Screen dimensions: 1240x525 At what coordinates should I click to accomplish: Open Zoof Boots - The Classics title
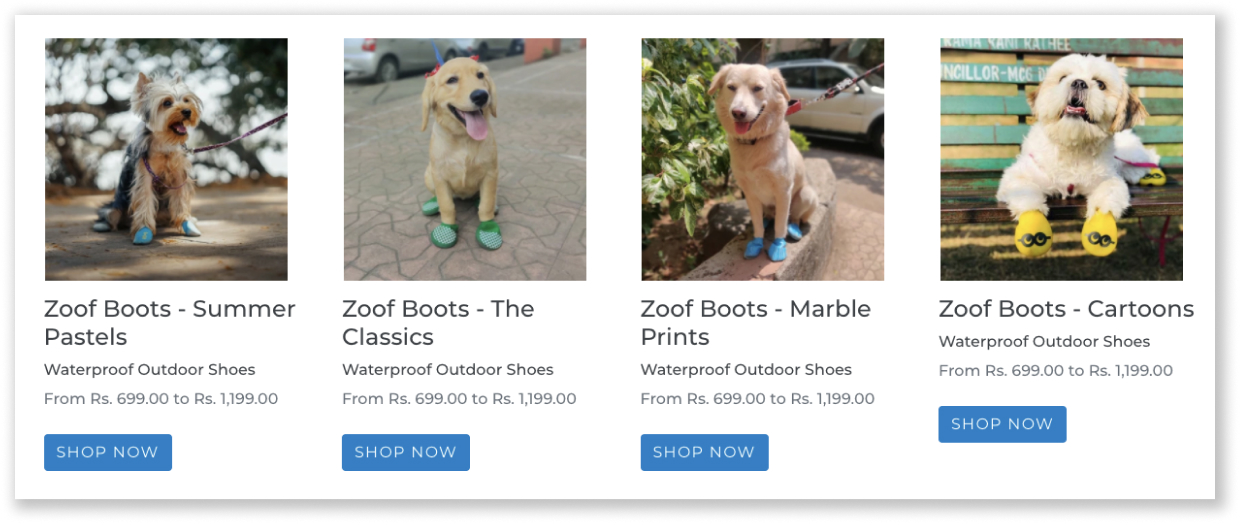point(438,322)
